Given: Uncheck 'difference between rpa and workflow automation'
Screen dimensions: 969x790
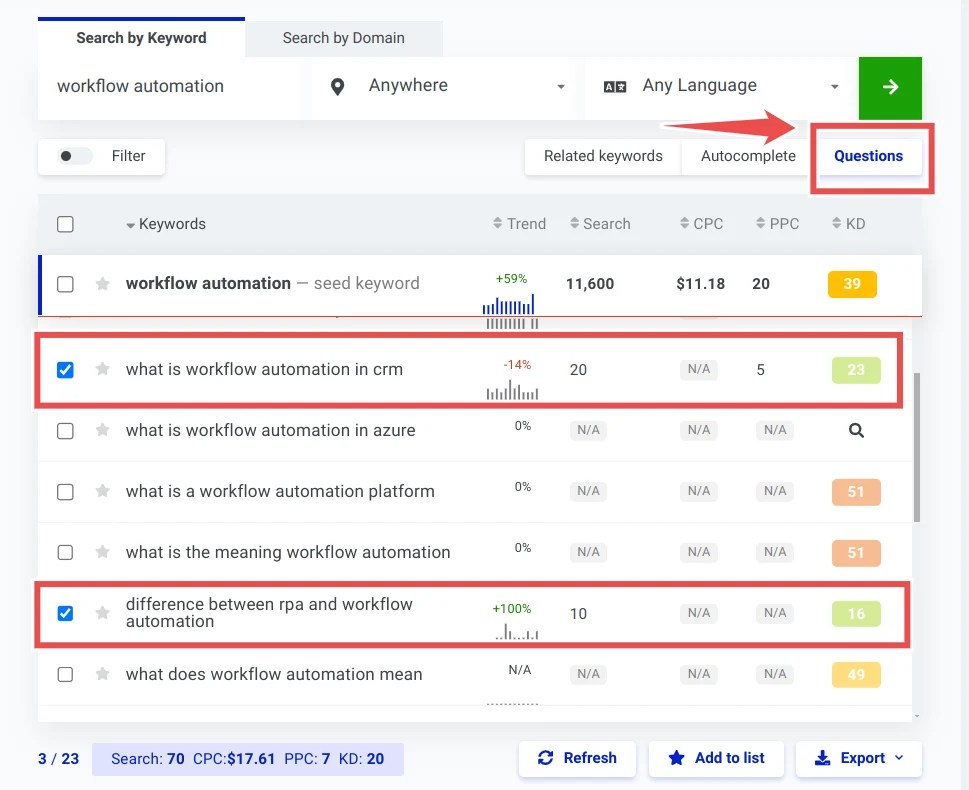Looking at the screenshot, I should point(66,613).
